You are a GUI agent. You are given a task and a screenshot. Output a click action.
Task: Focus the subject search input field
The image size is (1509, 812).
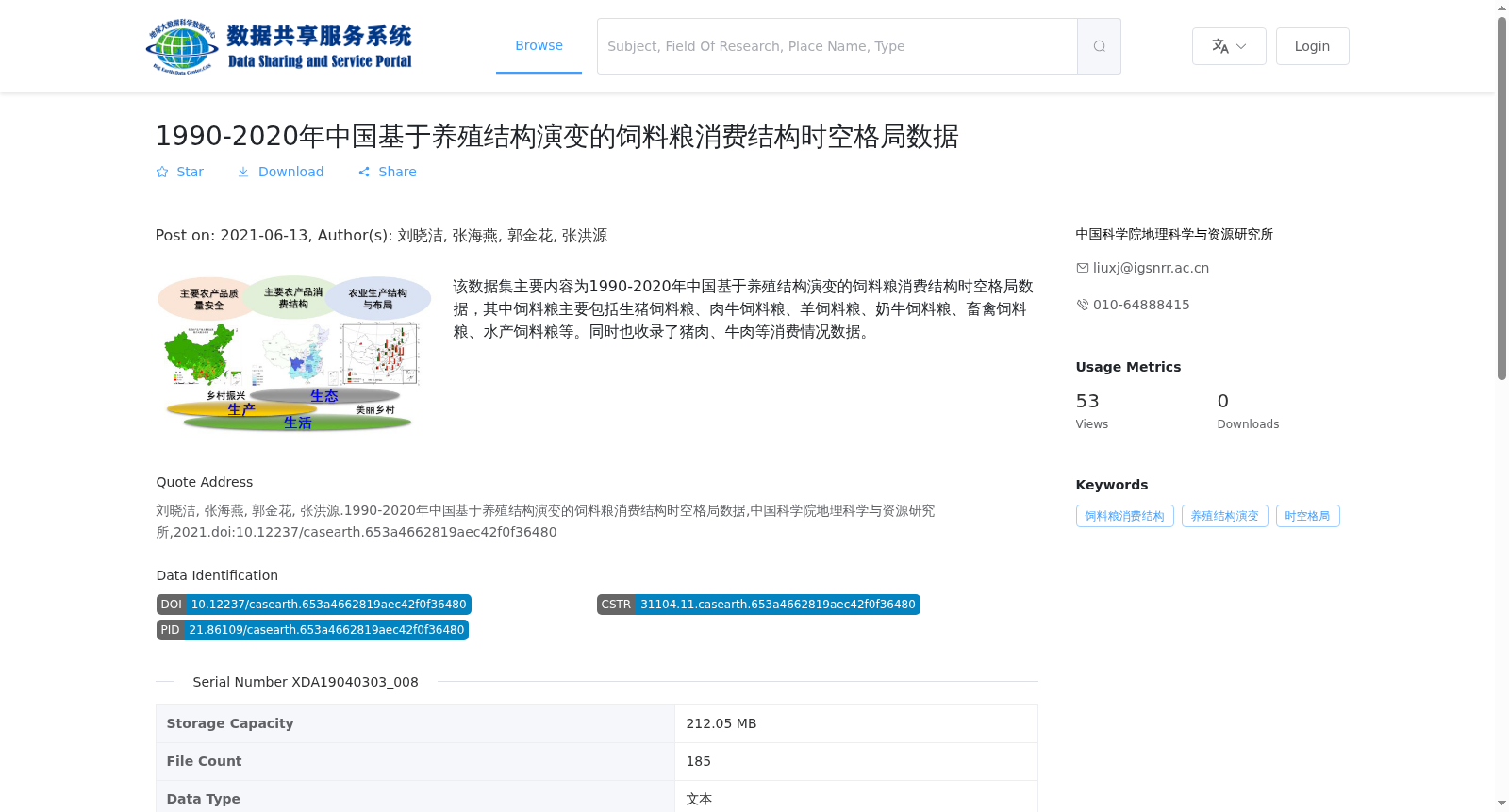click(x=837, y=46)
